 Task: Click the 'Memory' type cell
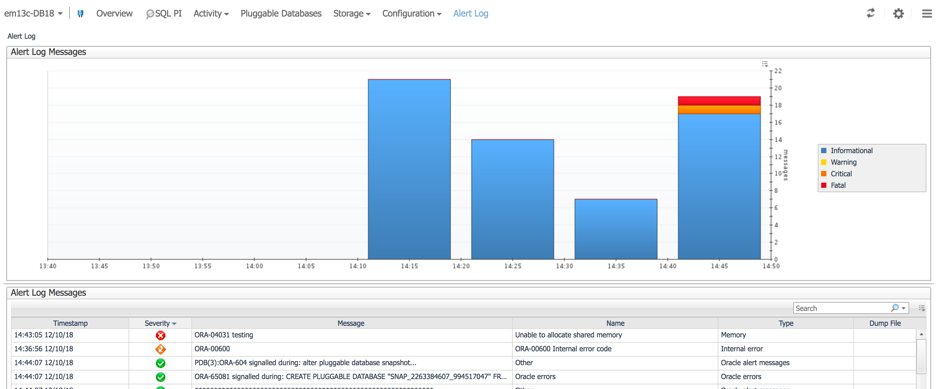pos(786,336)
